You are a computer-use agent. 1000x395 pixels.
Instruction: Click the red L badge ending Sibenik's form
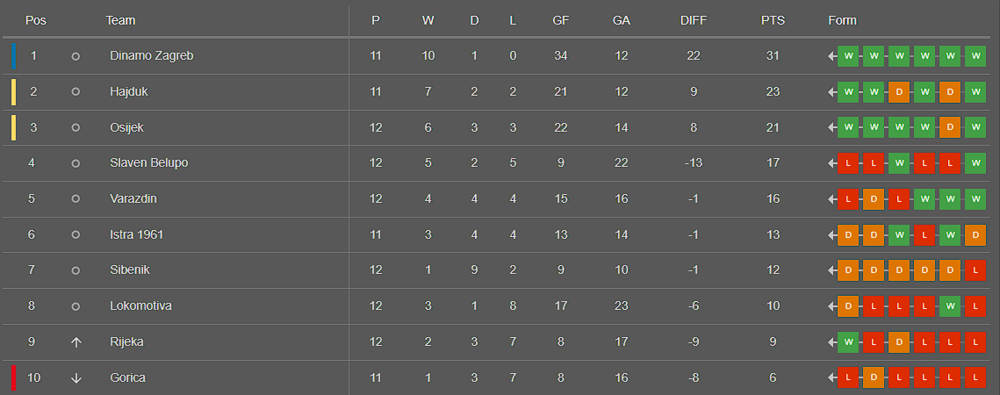point(975,271)
